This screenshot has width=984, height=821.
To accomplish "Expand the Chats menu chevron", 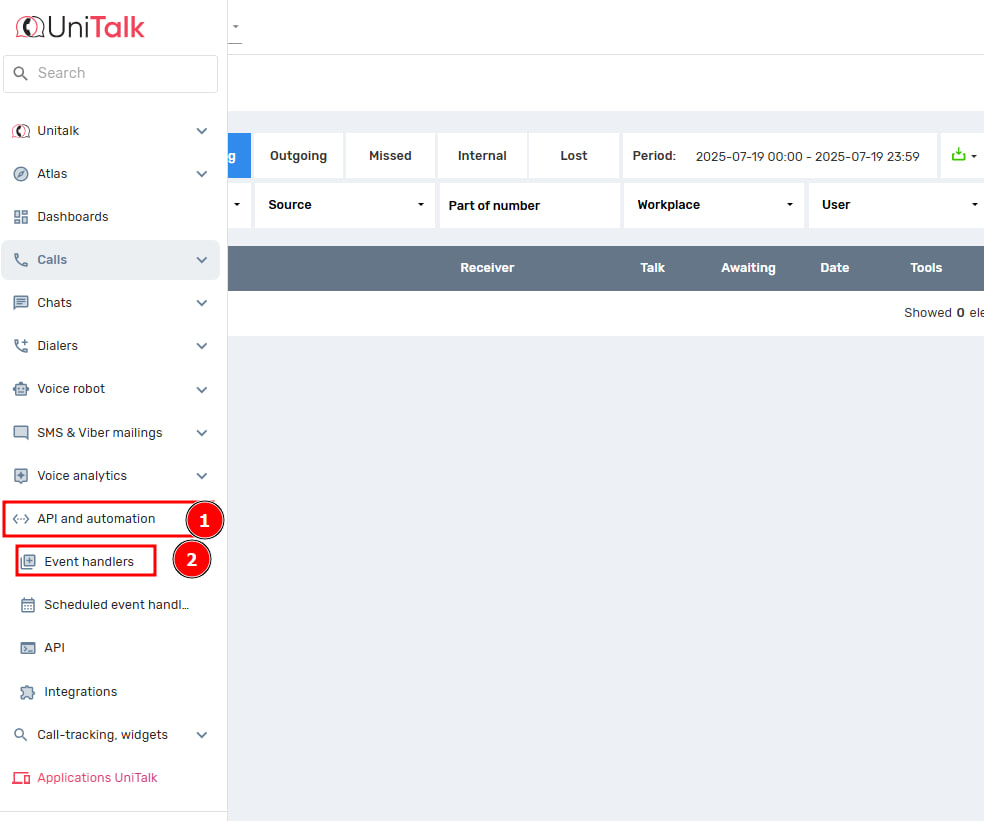I will tap(202, 303).
